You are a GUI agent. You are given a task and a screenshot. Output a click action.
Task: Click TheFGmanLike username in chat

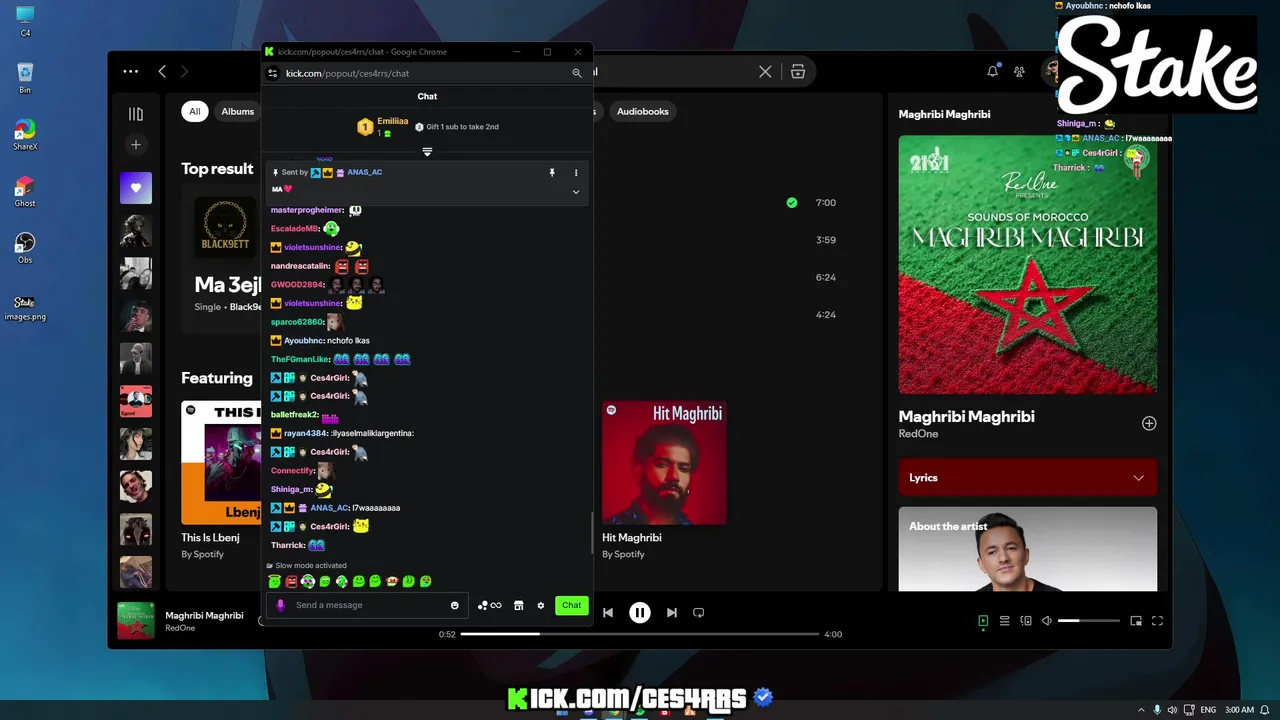click(300, 359)
